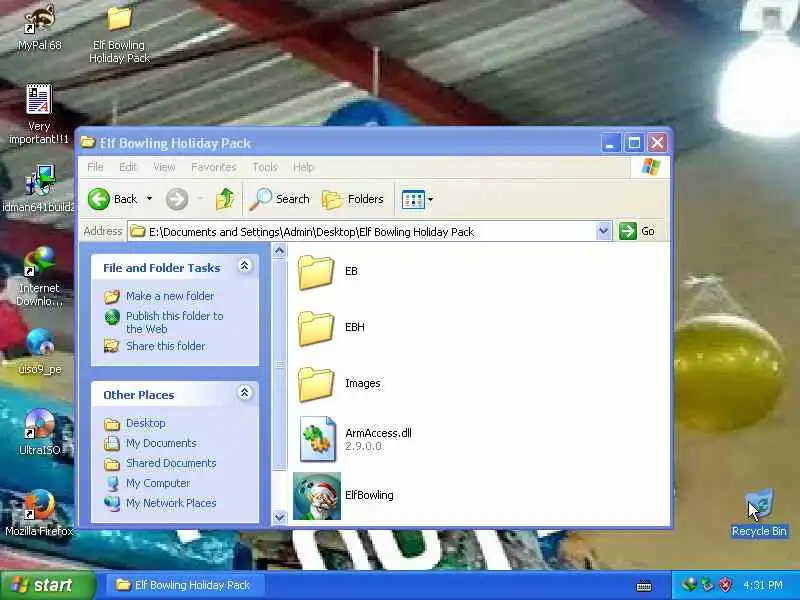
Task: Open the Back history dropdown arrow
Action: coord(149,198)
